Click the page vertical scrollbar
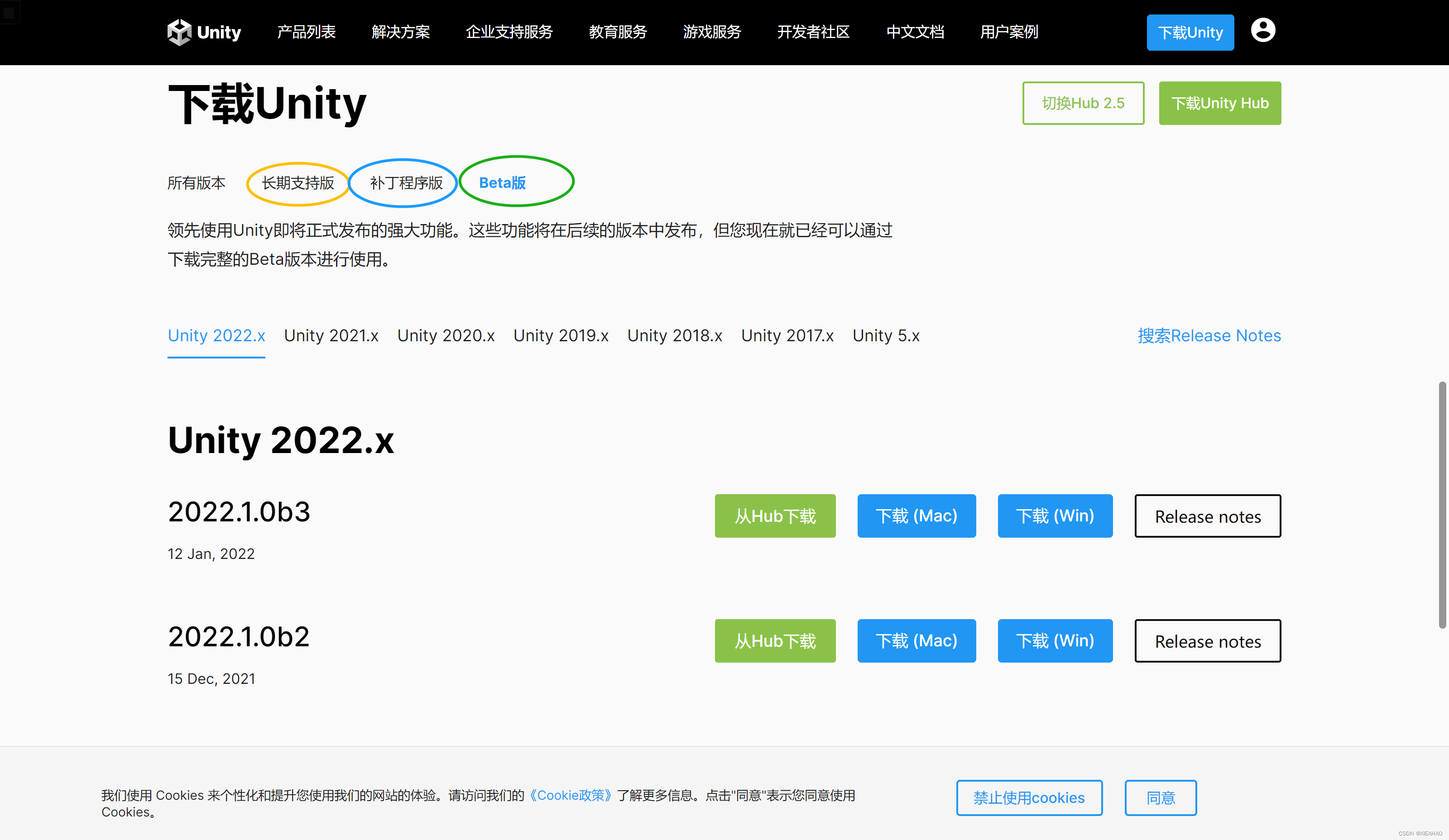 click(1441, 506)
